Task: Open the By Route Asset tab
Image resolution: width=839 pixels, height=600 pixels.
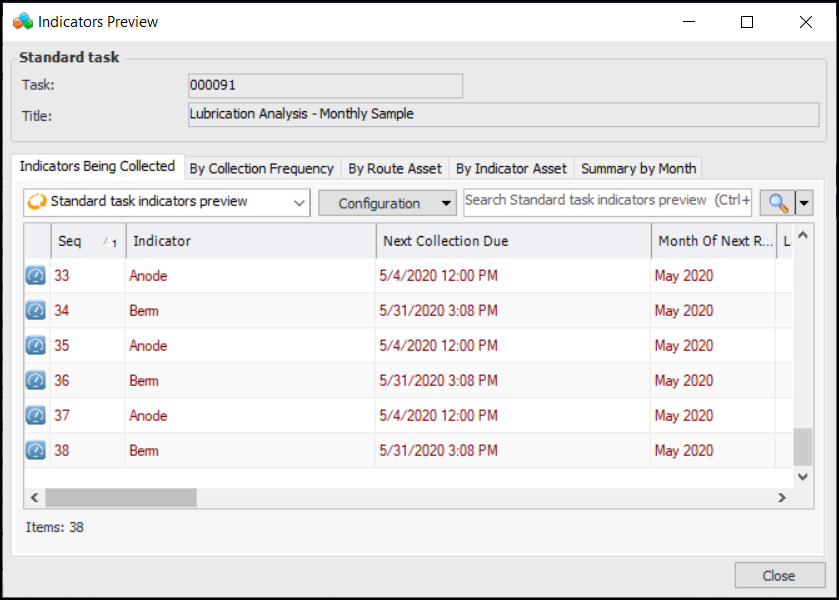Action: 395,169
